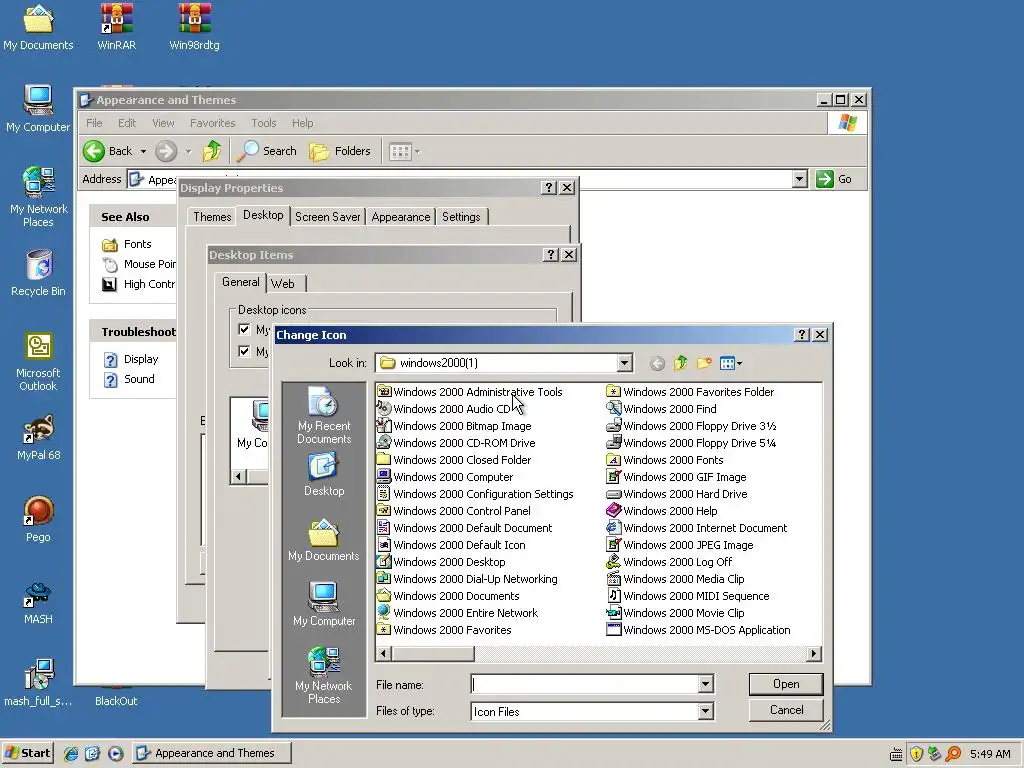
Task: Open My Network Places in places bar
Action: click(x=324, y=675)
